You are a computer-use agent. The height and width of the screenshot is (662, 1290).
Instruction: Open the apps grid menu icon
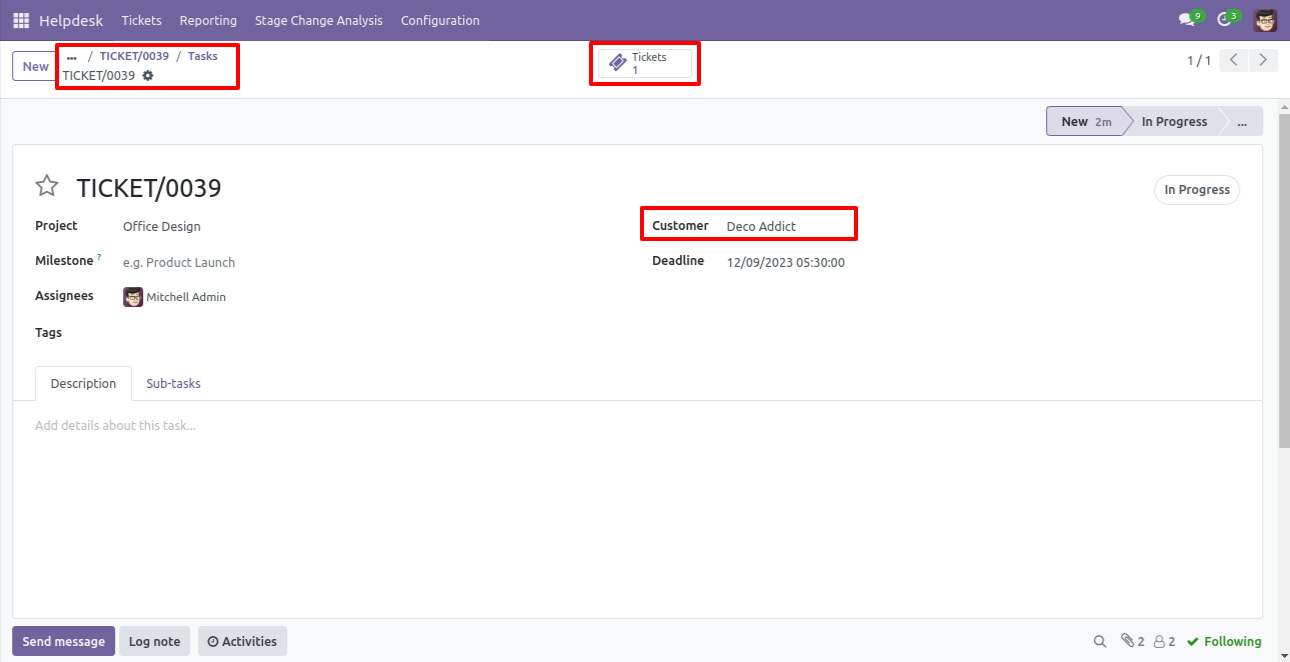[21, 20]
